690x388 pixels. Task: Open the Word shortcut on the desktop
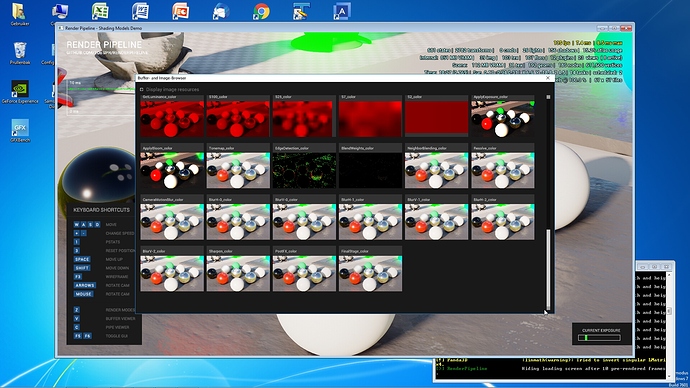click(x=140, y=11)
